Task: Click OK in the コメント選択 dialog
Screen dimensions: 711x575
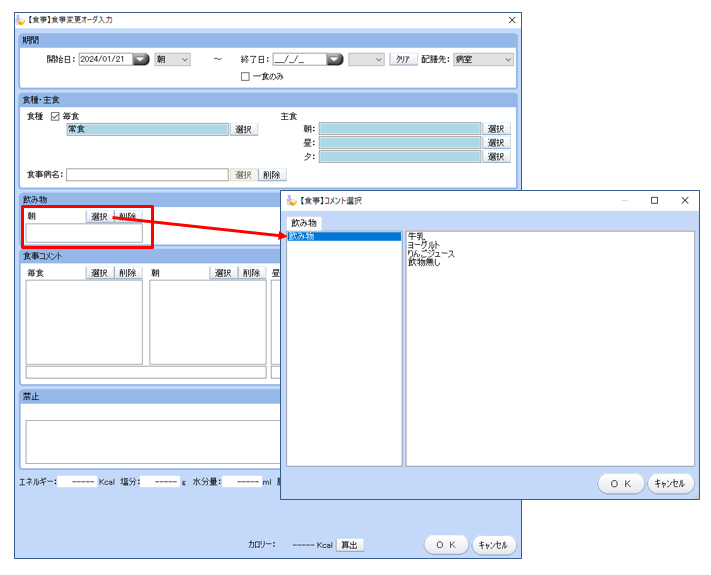Action: point(621,484)
